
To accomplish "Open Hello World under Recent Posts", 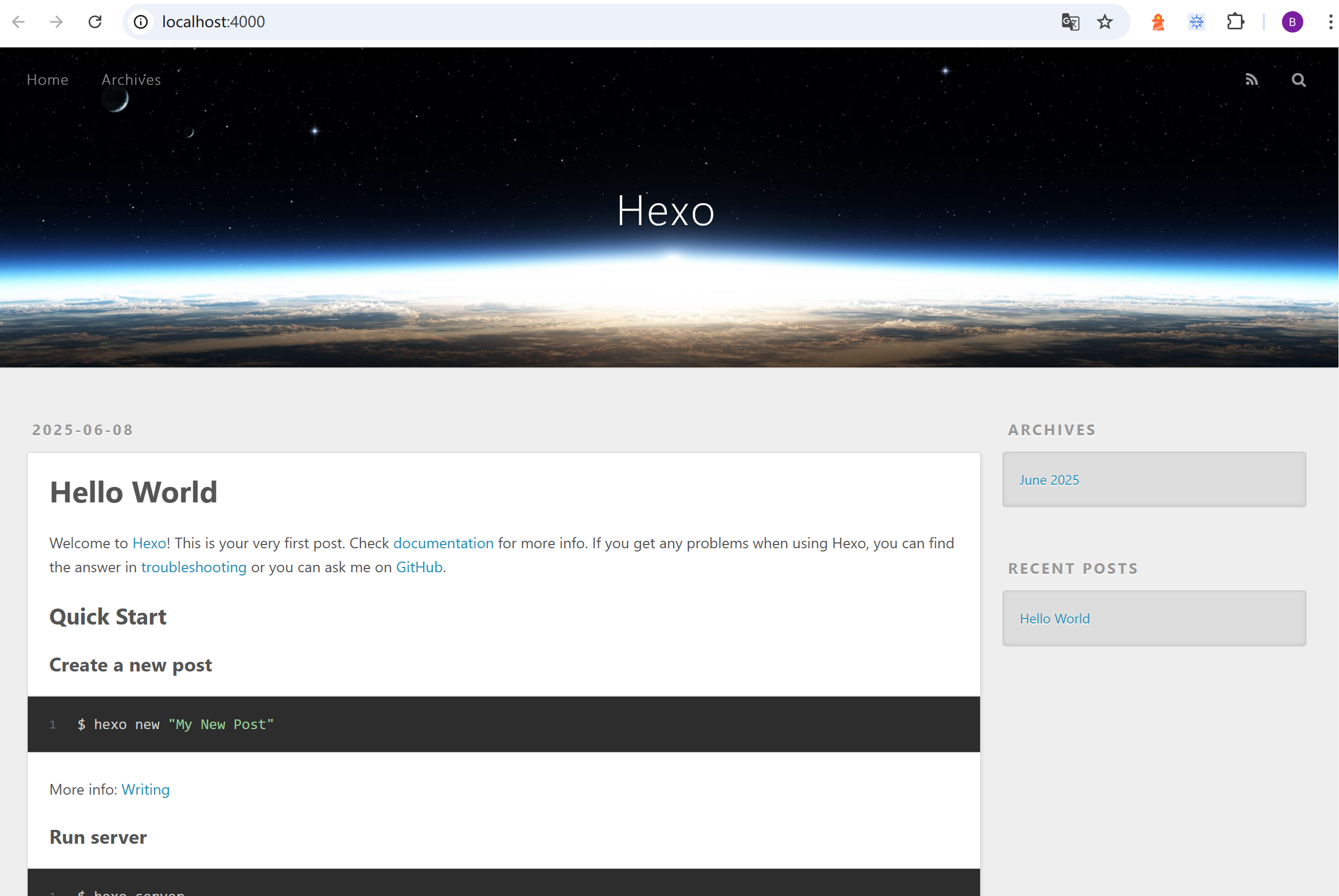I will (x=1055, y=618).
